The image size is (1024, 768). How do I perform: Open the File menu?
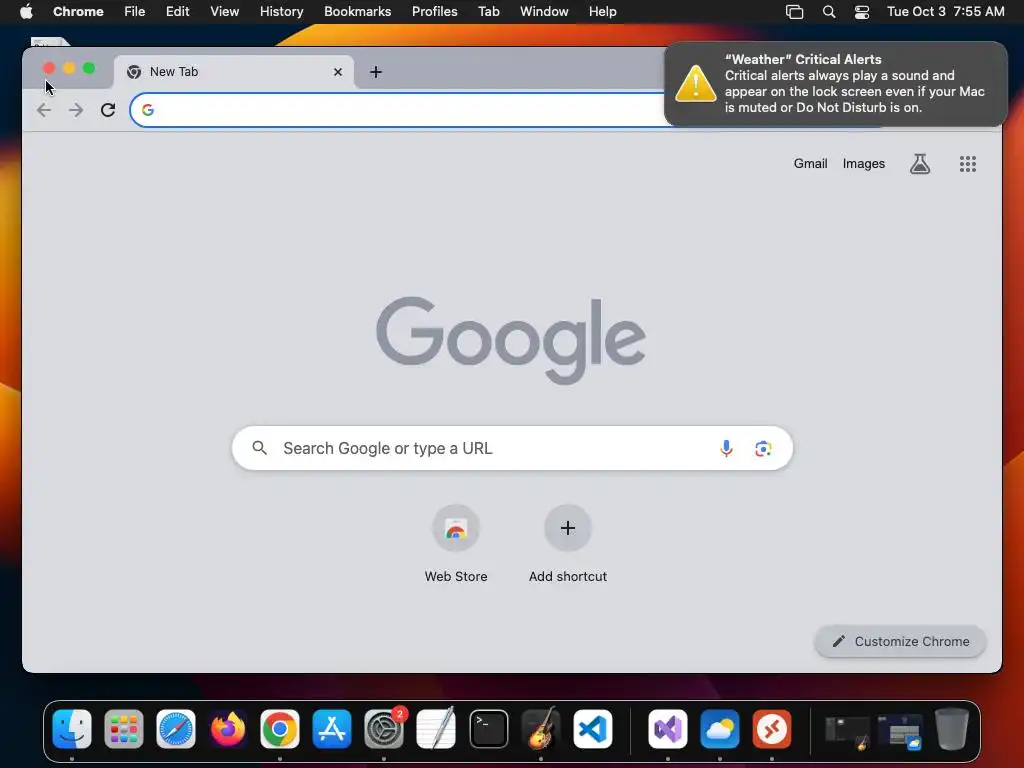click(135, 12)
